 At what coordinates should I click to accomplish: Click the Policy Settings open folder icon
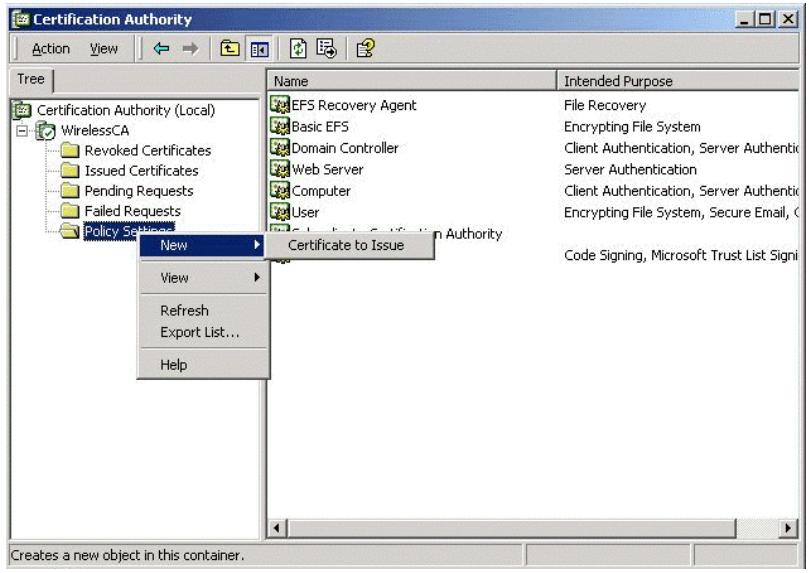(x=69, y=231)
